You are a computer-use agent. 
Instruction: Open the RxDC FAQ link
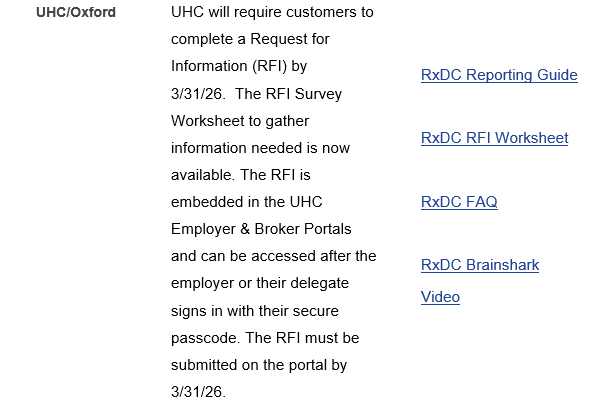click(x=459, y=202)
